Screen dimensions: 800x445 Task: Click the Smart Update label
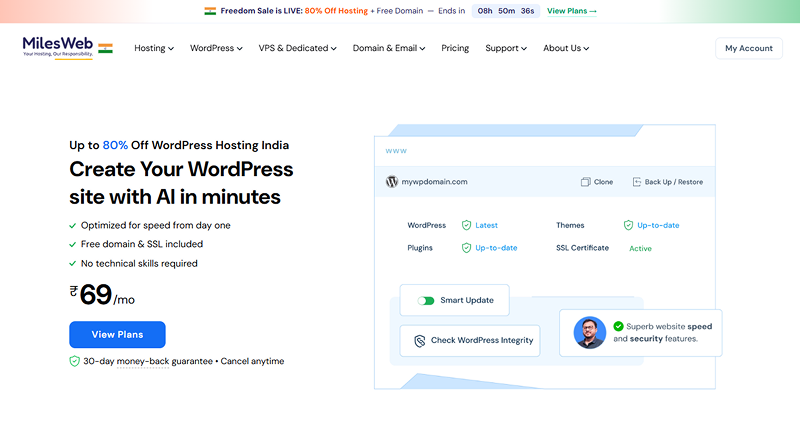[x=467, y=300]
